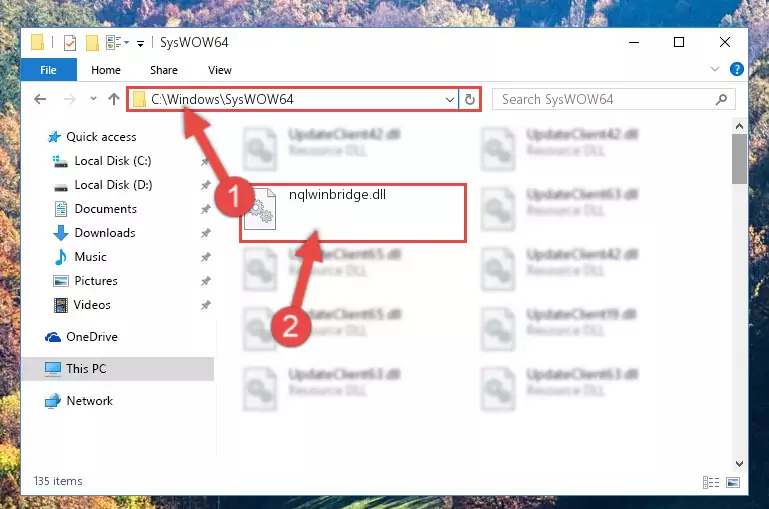Switch to the View ribbon tab
Screen dimensions: 769x509
tap(220, 70)
